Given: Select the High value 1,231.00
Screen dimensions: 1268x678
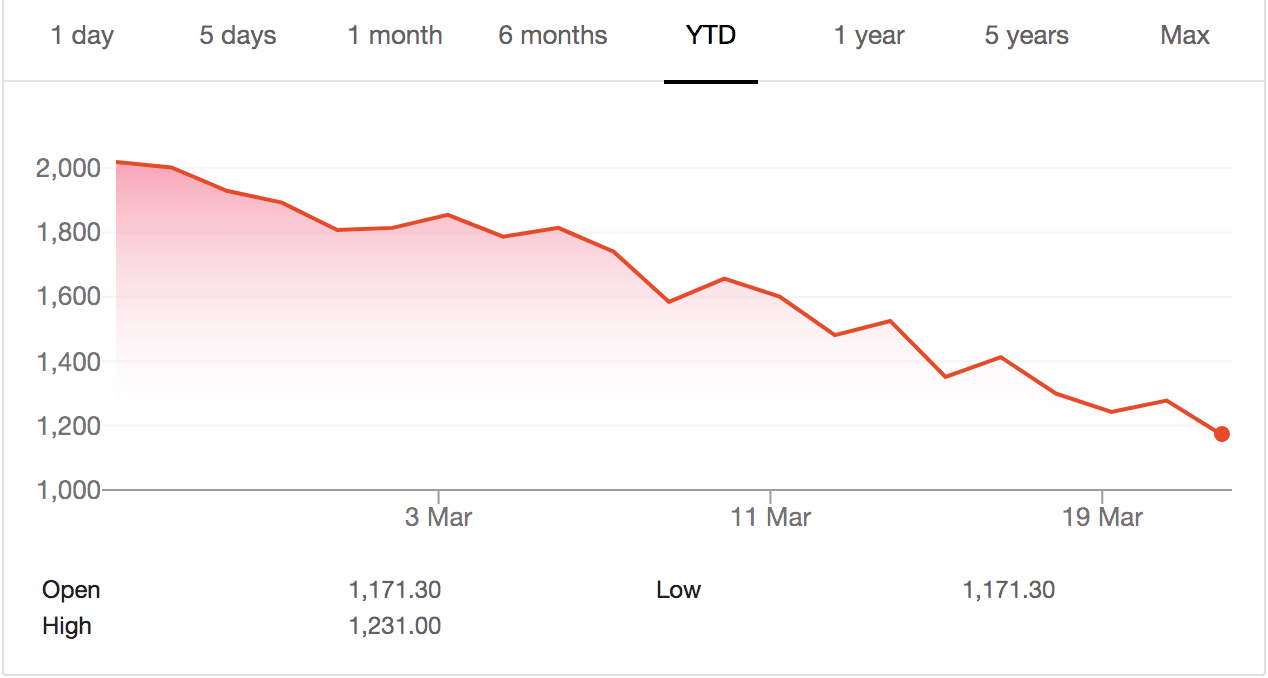Looking at the screenshot, I should pos(395,626).
